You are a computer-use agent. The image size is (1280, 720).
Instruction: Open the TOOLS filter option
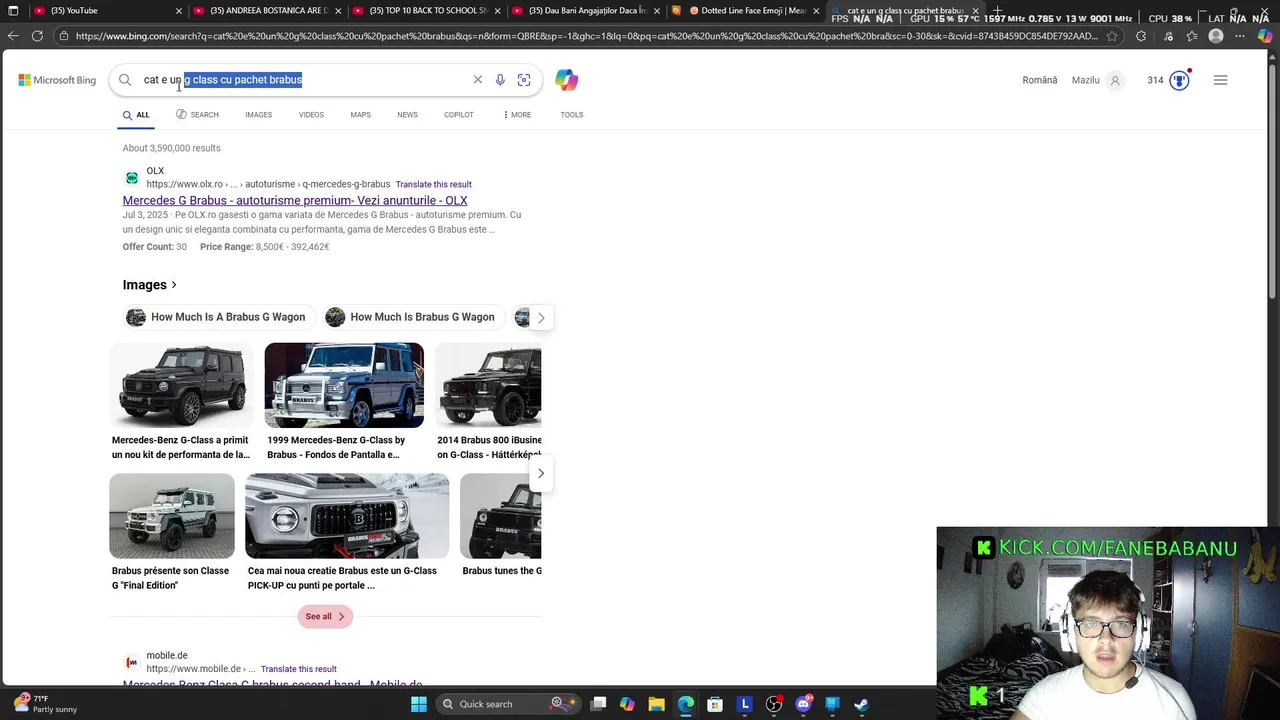point(572,115)
